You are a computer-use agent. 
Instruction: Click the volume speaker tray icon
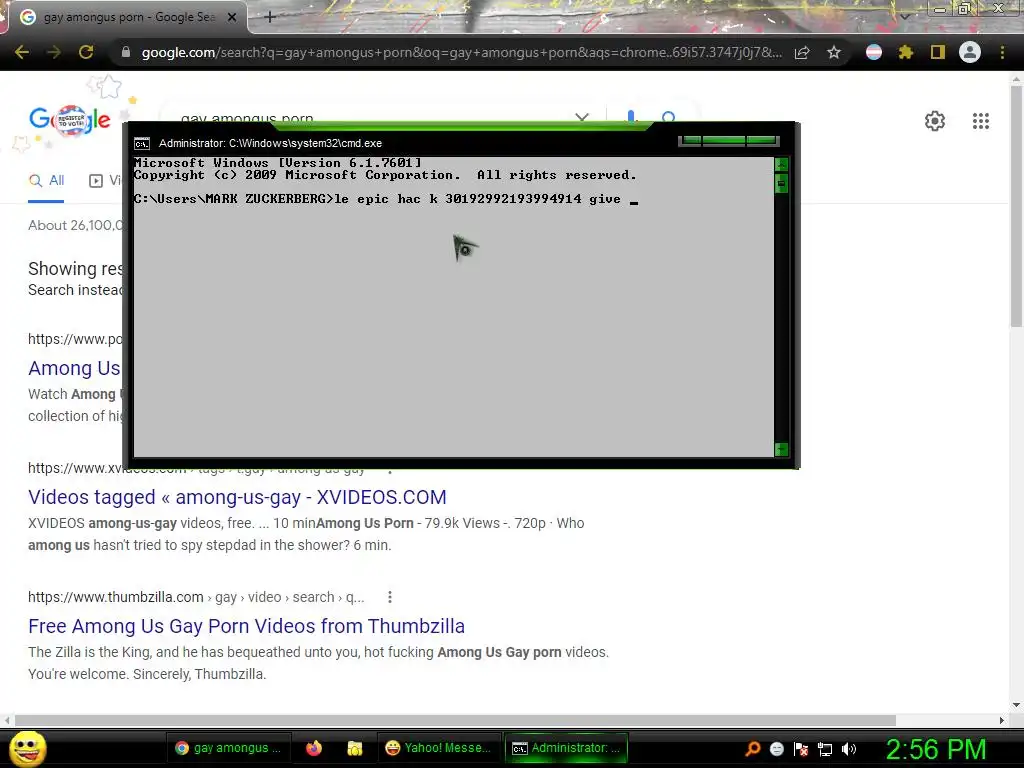coord(849,749)
